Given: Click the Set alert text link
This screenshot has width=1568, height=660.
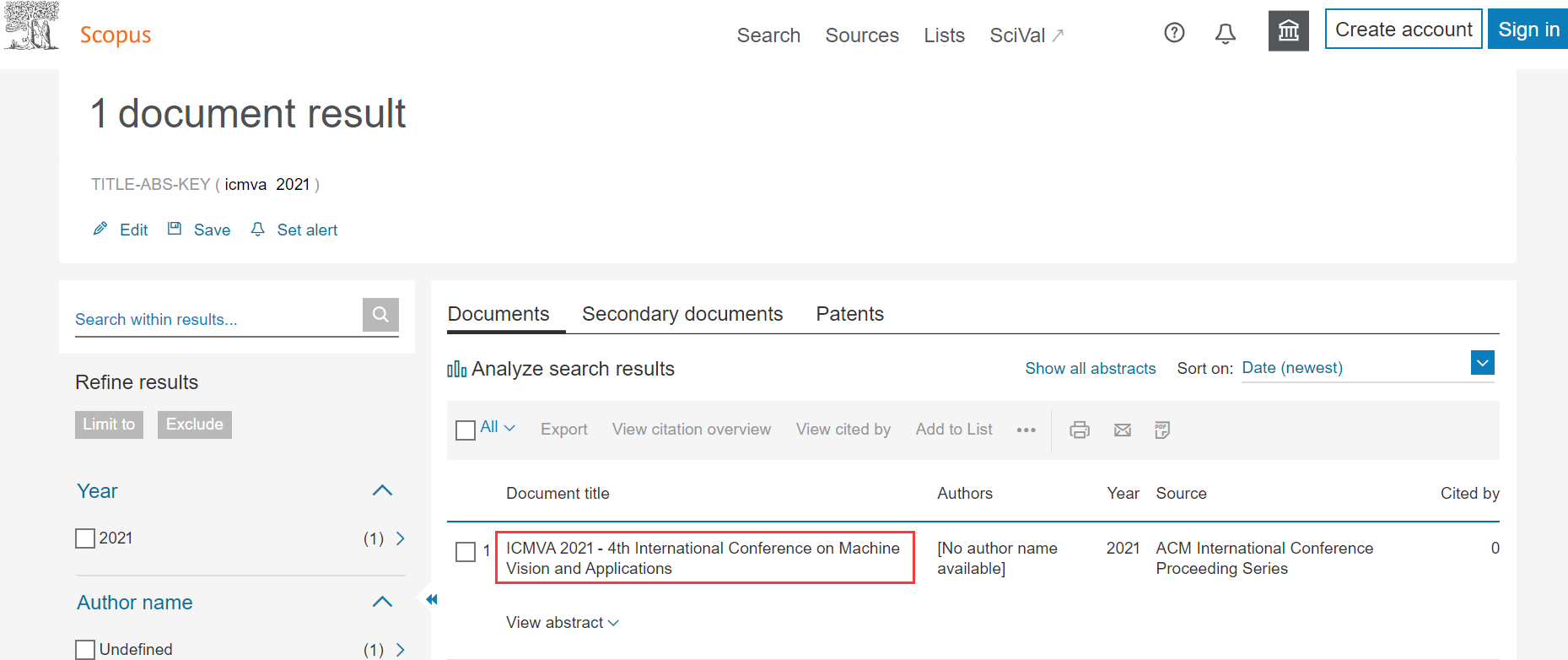Looking at the screenshot, I should pyautogui.click(x=307, y=230).
